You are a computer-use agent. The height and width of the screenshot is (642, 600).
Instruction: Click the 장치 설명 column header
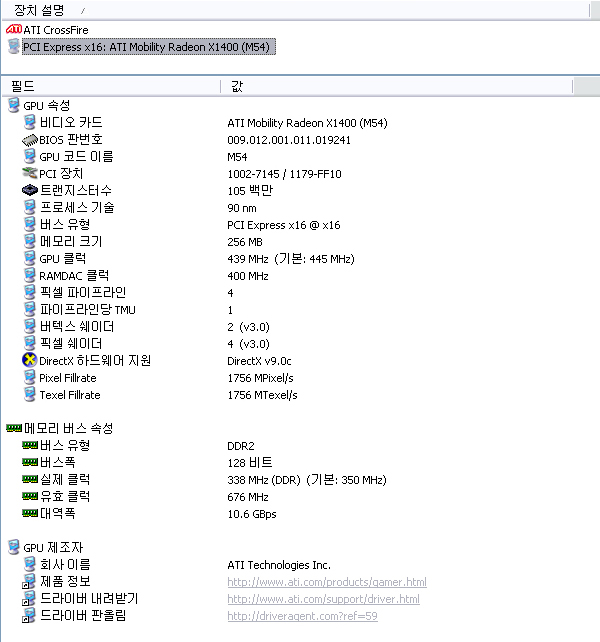coord(39,10)
